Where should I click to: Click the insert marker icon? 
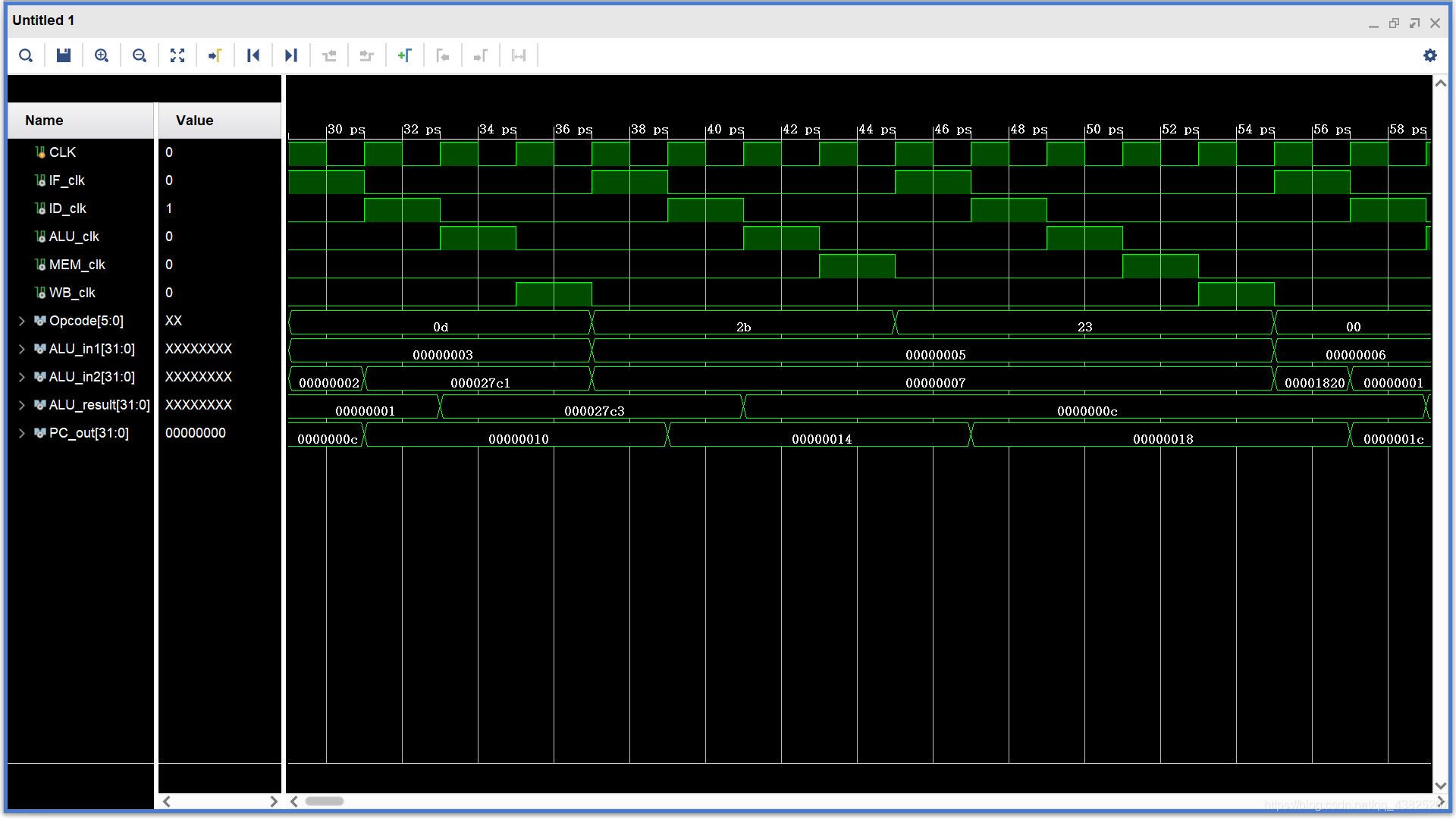[x=404, y=55]
